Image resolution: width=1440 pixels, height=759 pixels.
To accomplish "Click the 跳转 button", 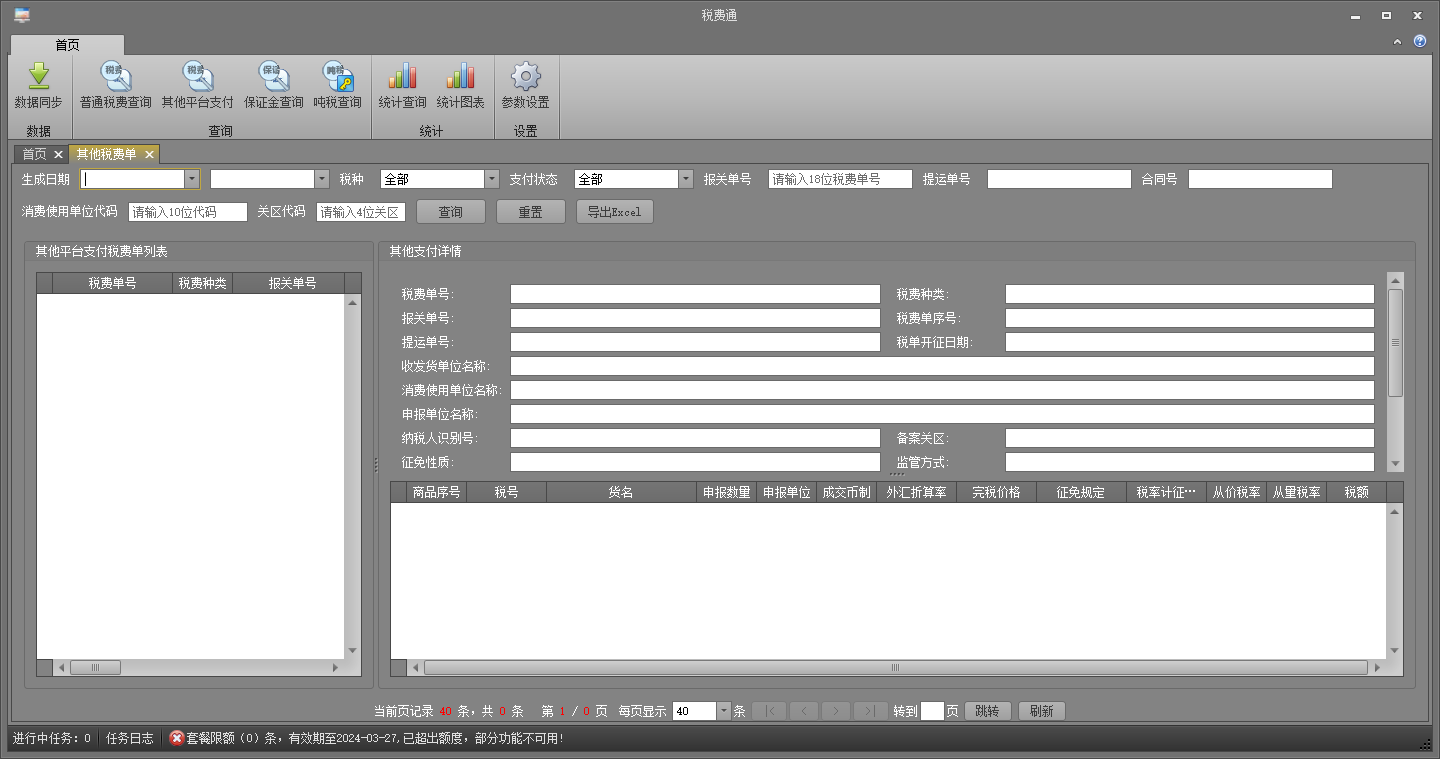I will (988, 711).
